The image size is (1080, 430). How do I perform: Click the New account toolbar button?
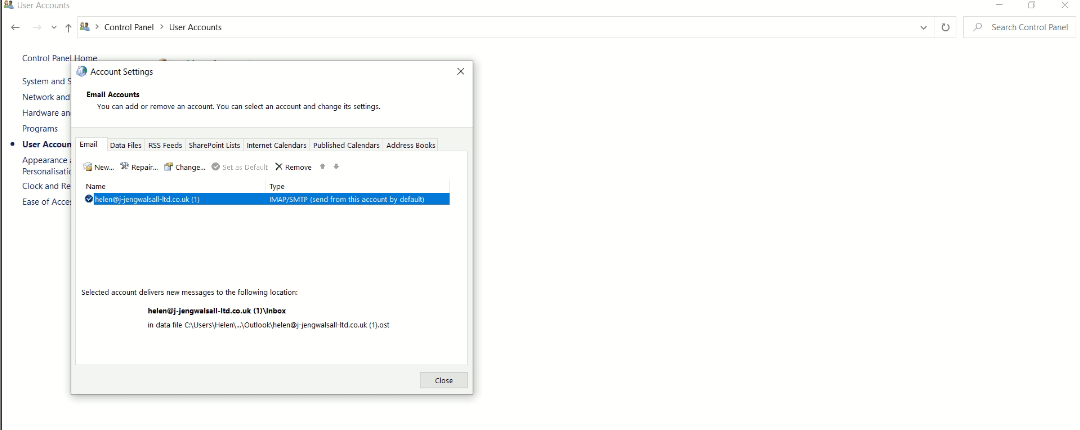98,167
